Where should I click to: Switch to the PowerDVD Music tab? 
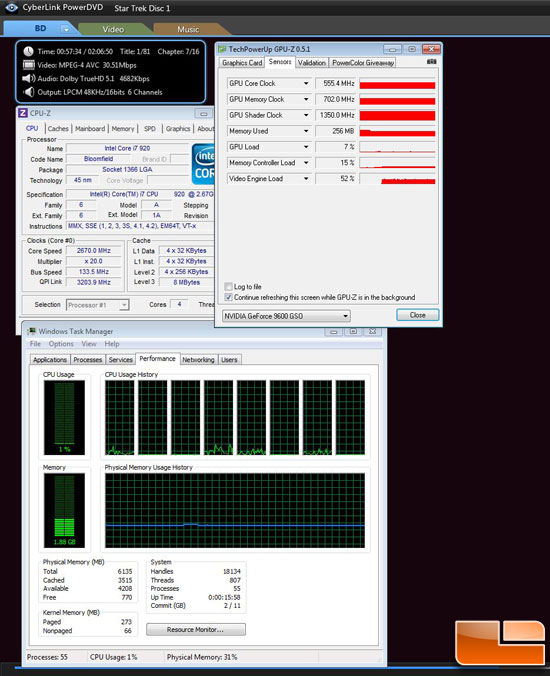point(188,29)
